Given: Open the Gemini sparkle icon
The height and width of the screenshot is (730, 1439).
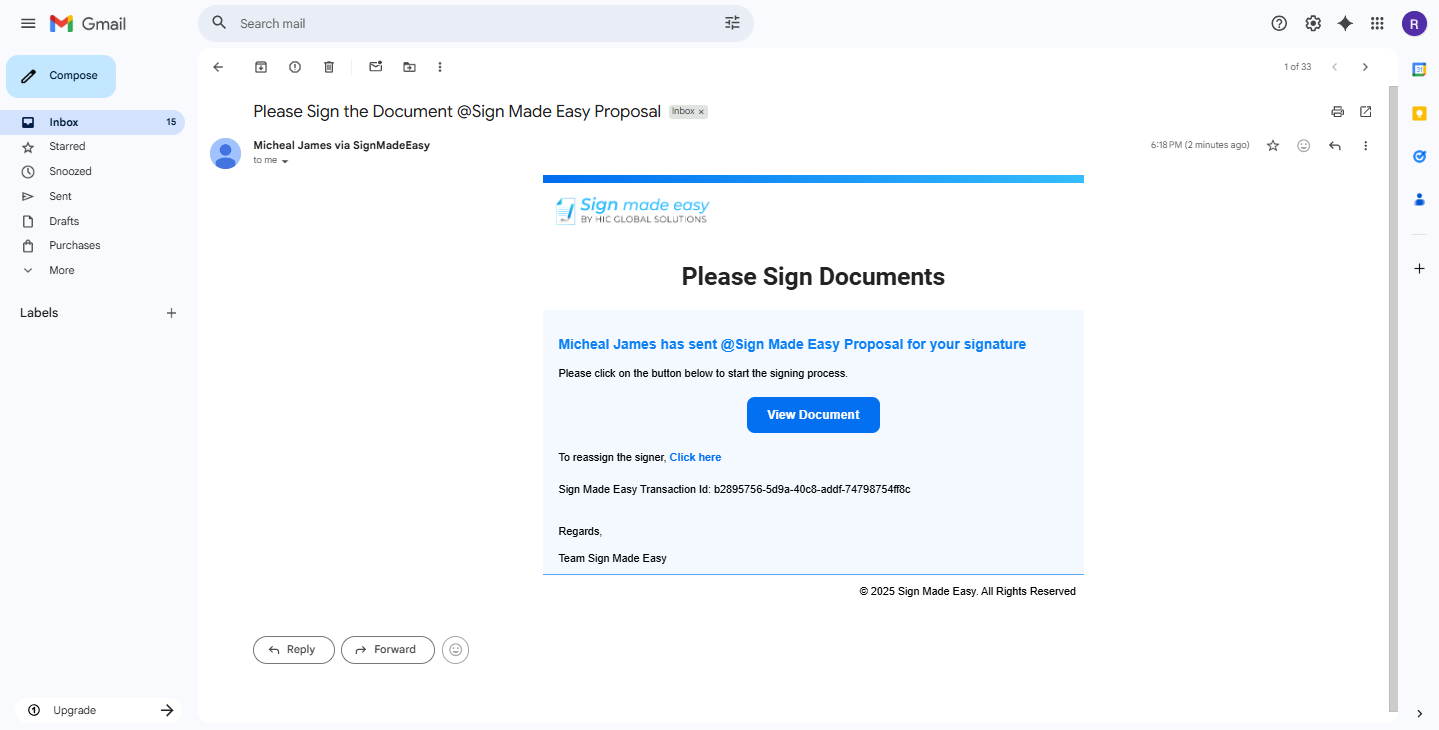Looking at the screenshot, I should click(1345, 23).
